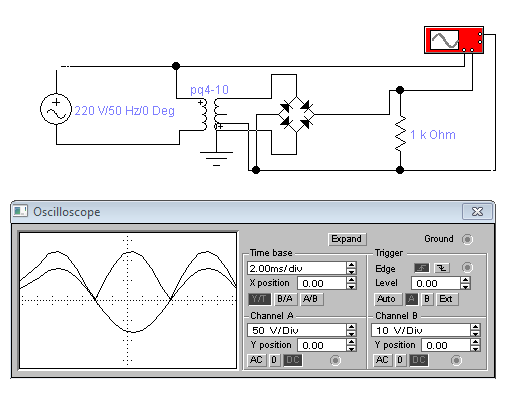
Task: Click the 1 k Ohm label
Action: [433, 135]
